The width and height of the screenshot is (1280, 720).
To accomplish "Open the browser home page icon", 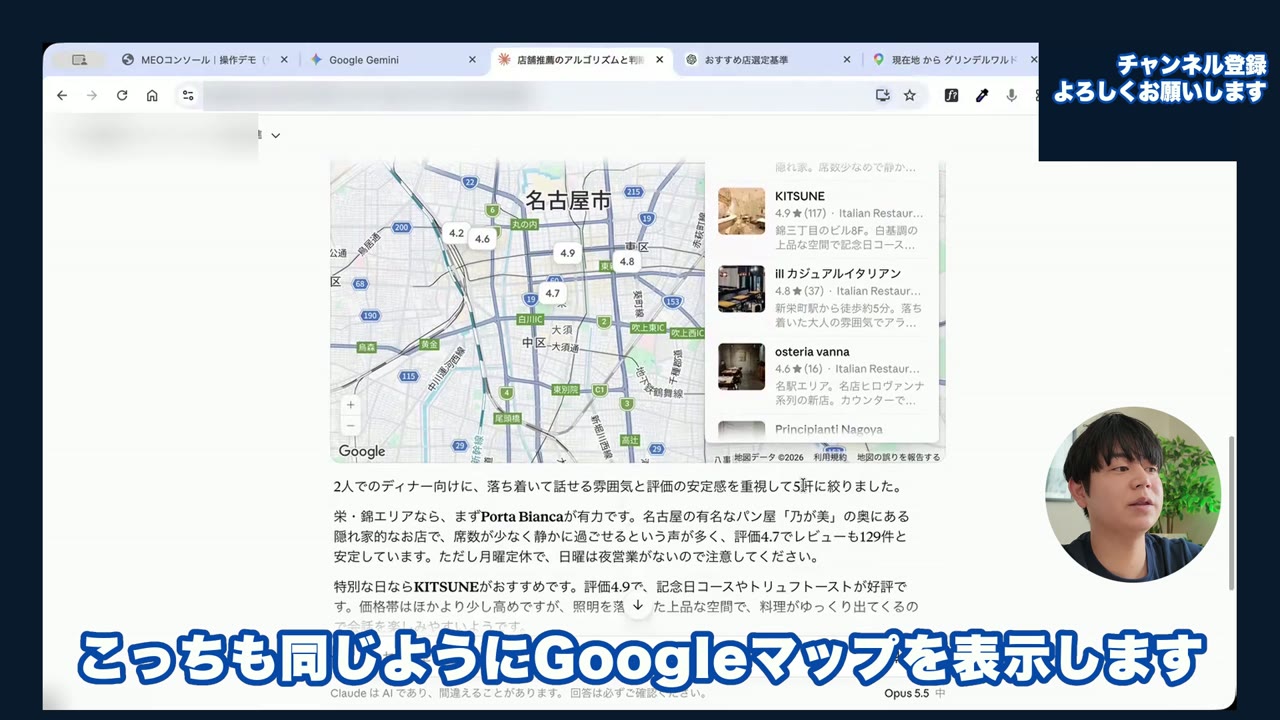I will [152, 96].
